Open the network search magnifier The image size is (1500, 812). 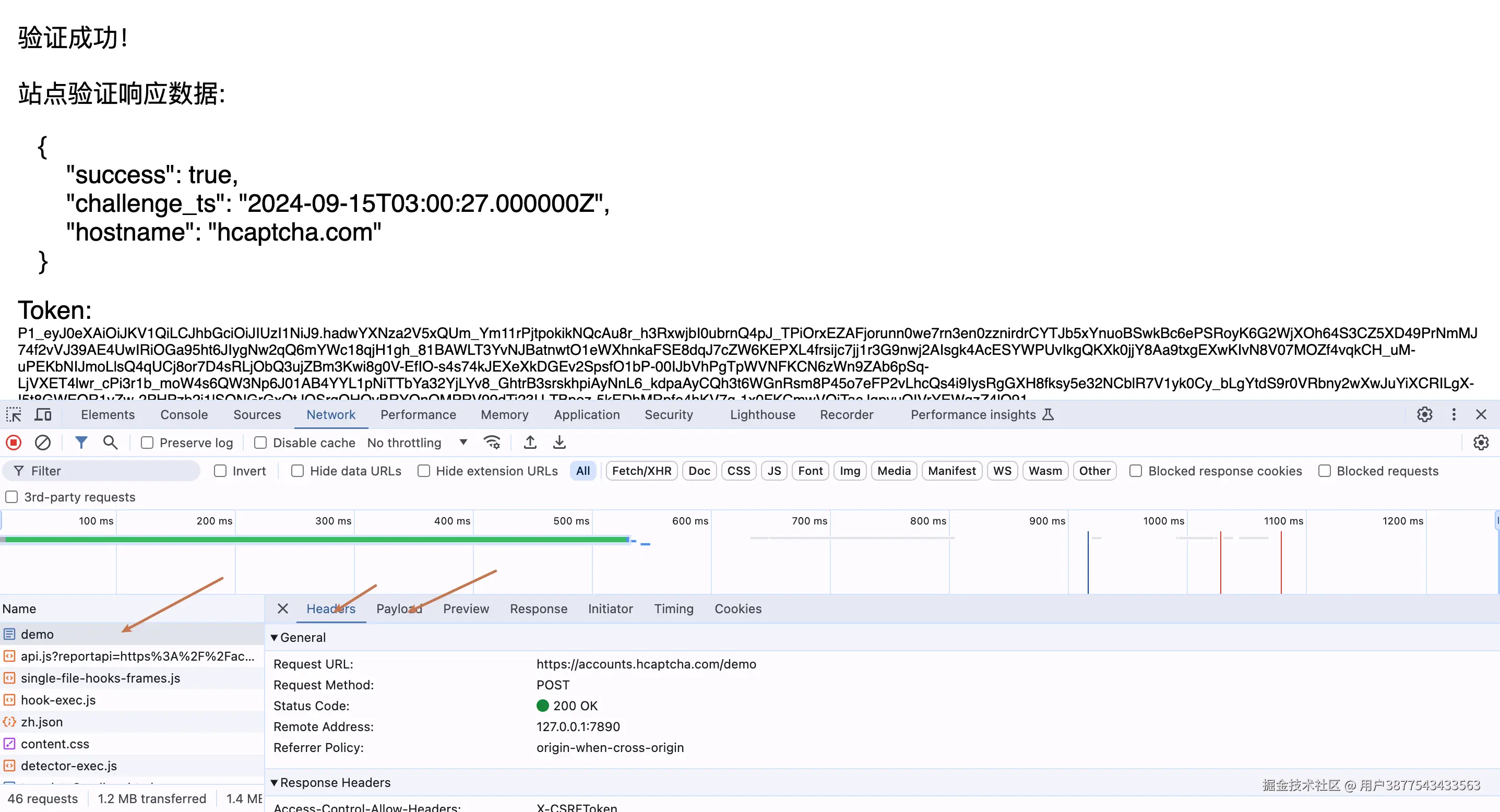110,443
